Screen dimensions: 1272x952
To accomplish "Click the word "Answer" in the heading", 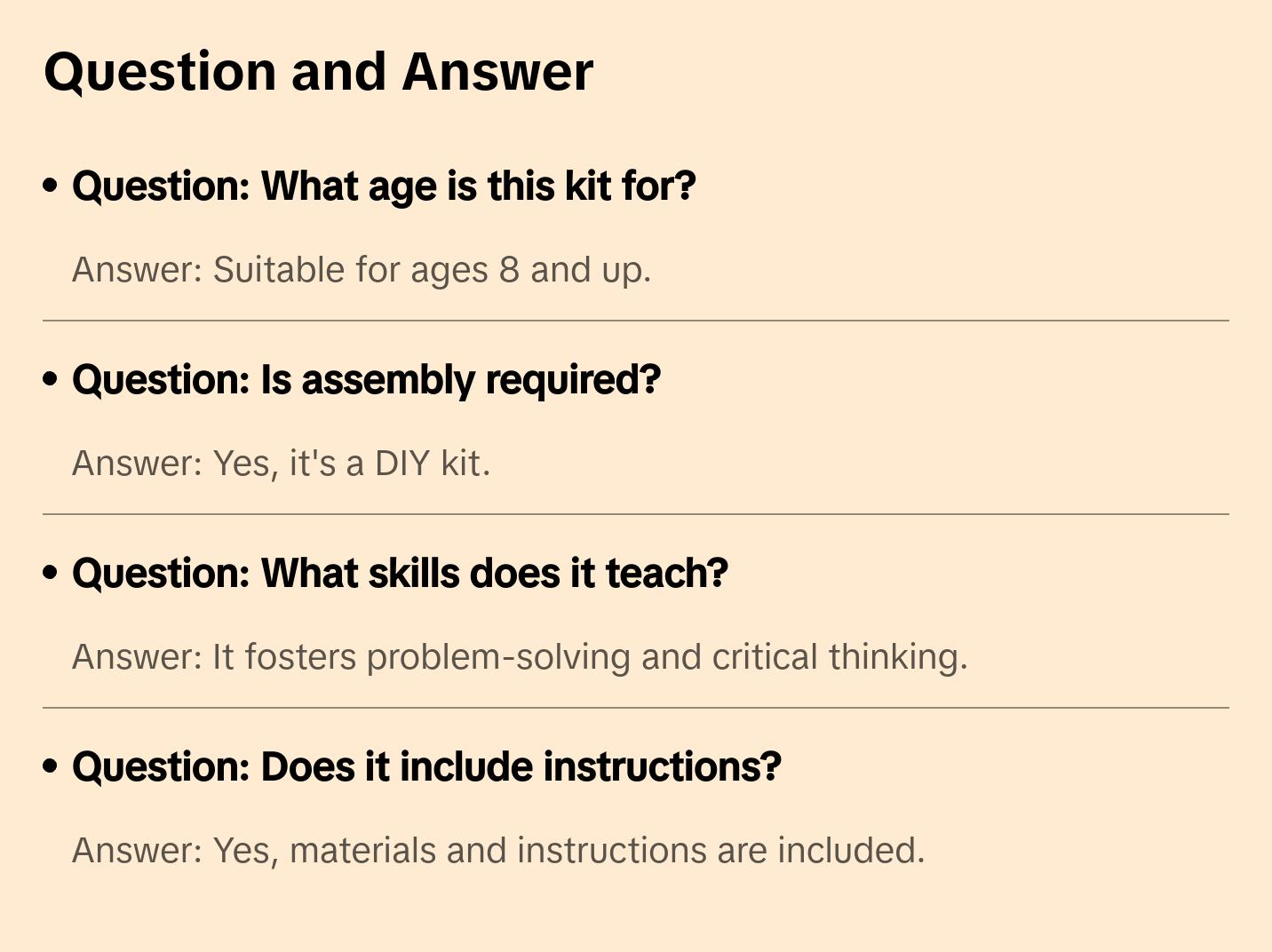I will click(x=497, y=73).
